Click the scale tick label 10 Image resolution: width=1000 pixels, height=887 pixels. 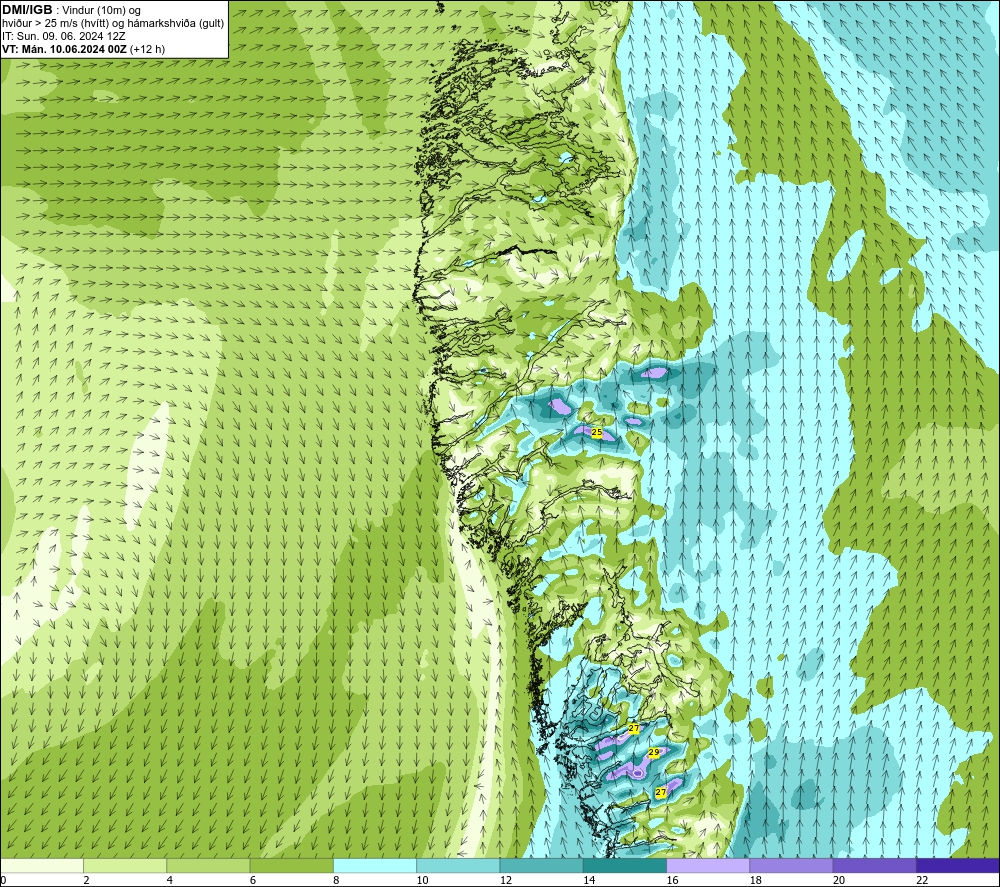click(422, 881)
